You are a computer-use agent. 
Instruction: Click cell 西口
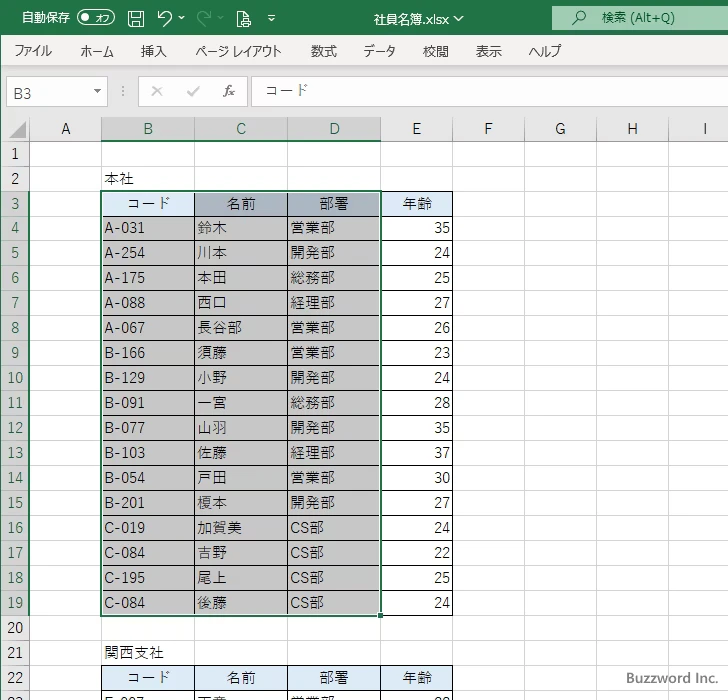[241, 303]
